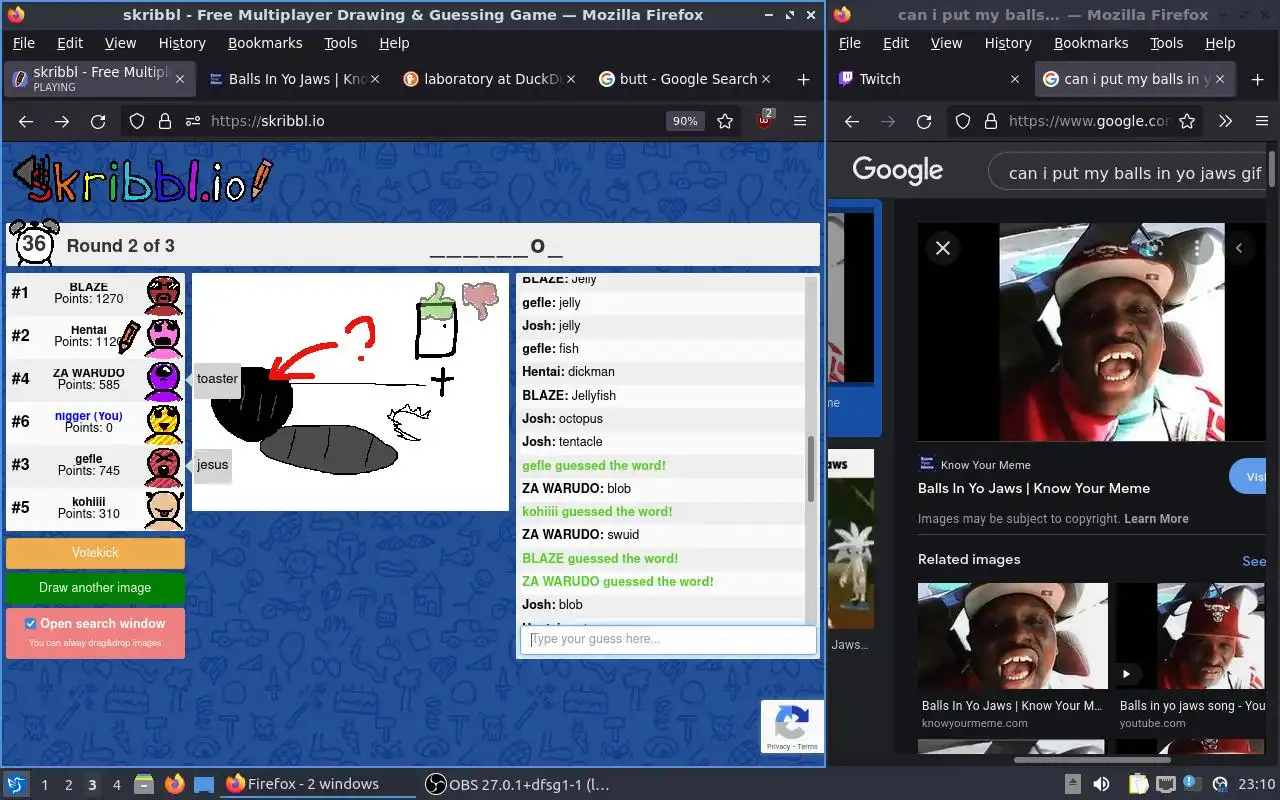Click the blue Visit button beside Know Your Meme

pos(1248,477)
